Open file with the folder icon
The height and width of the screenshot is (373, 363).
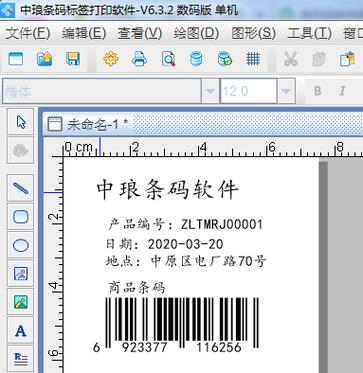coord(44,59)
